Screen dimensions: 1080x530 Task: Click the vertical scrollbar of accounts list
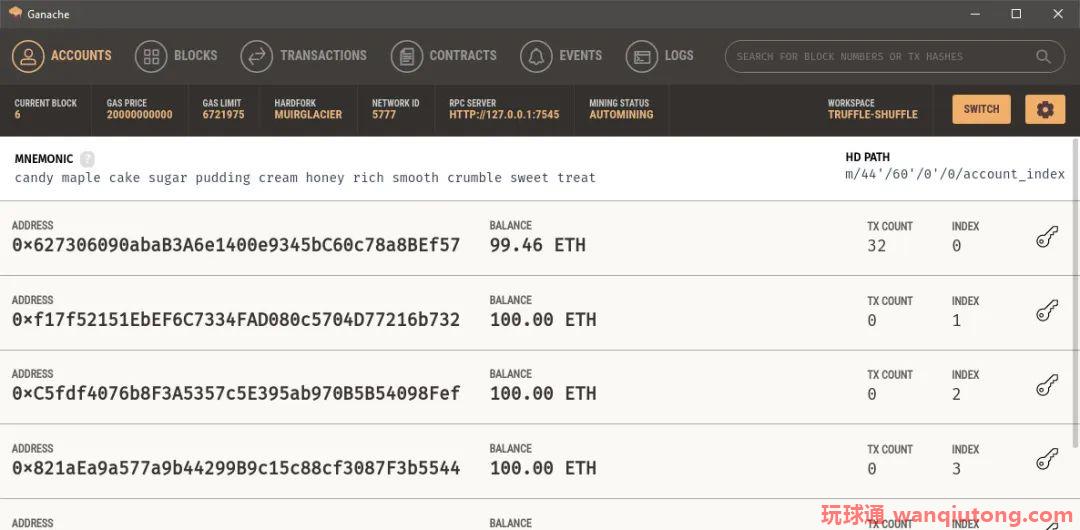tap(1076, 293)
